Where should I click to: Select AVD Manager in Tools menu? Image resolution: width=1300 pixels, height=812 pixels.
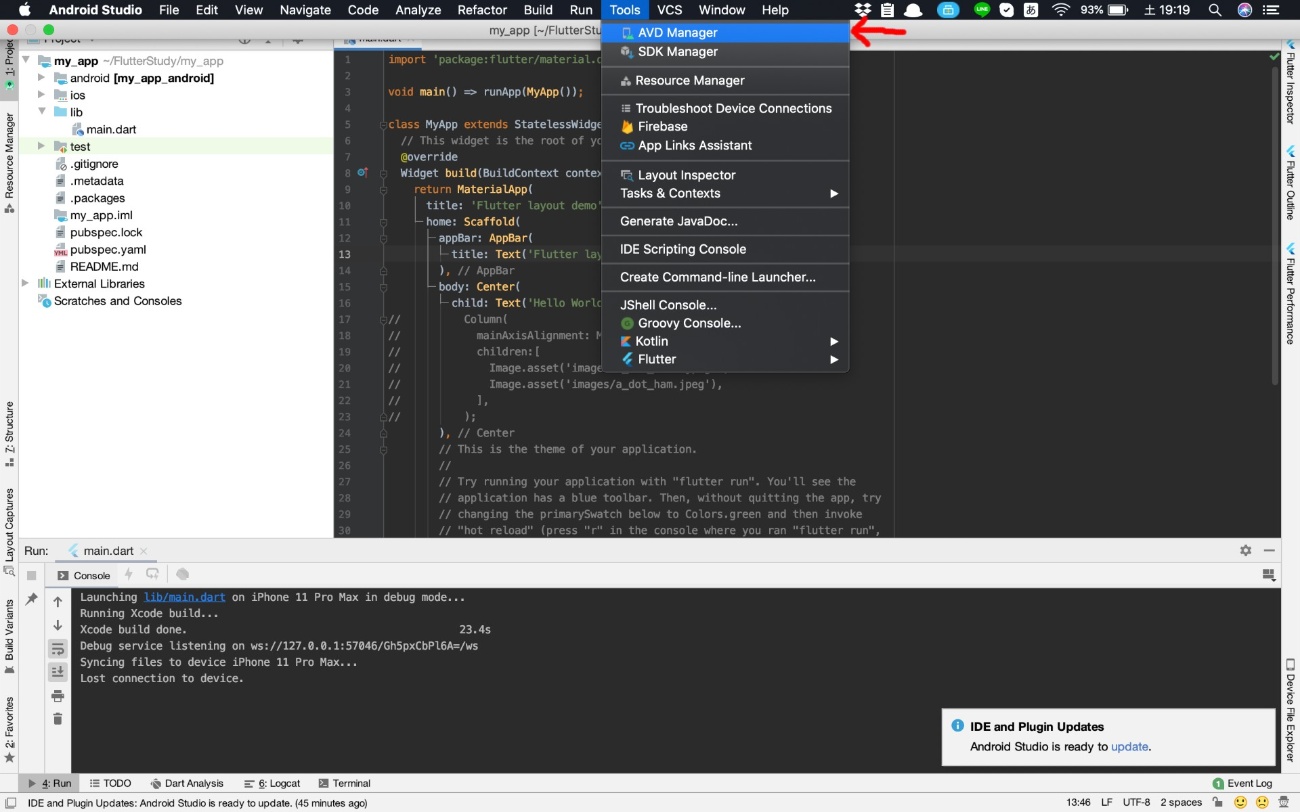click(725, 32)
